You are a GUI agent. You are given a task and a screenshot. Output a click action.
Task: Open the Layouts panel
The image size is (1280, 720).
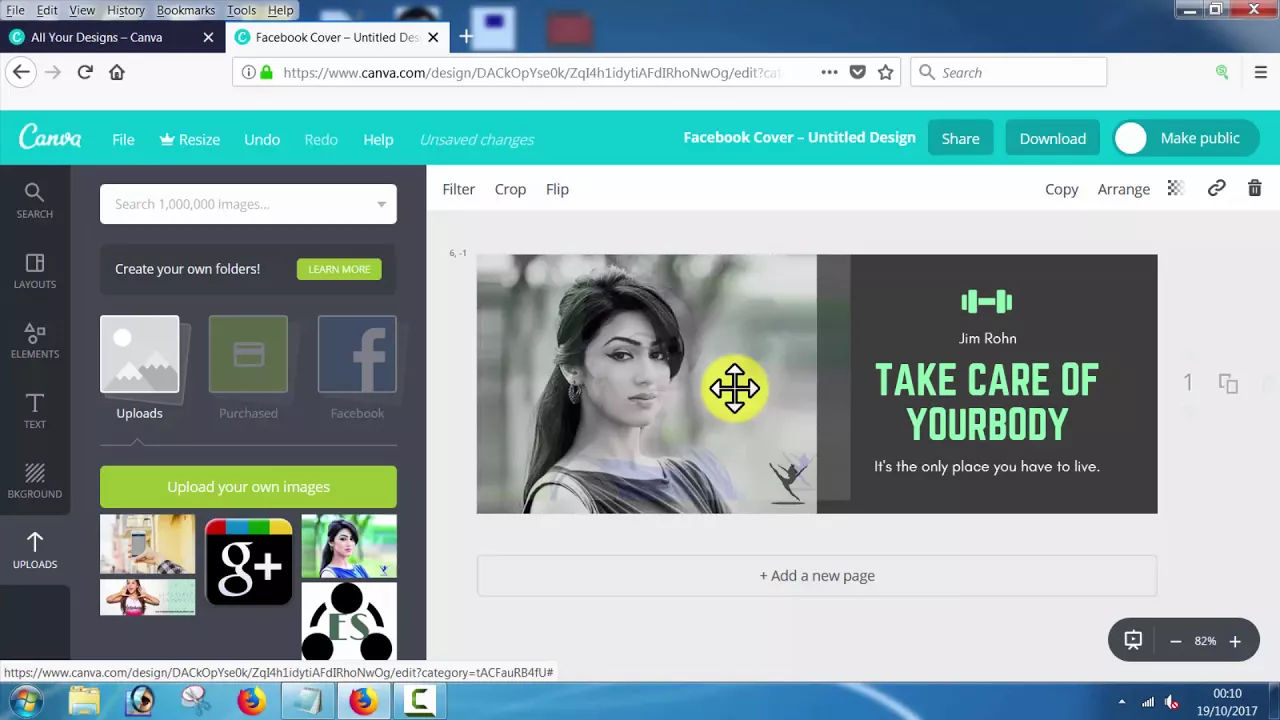35,270
